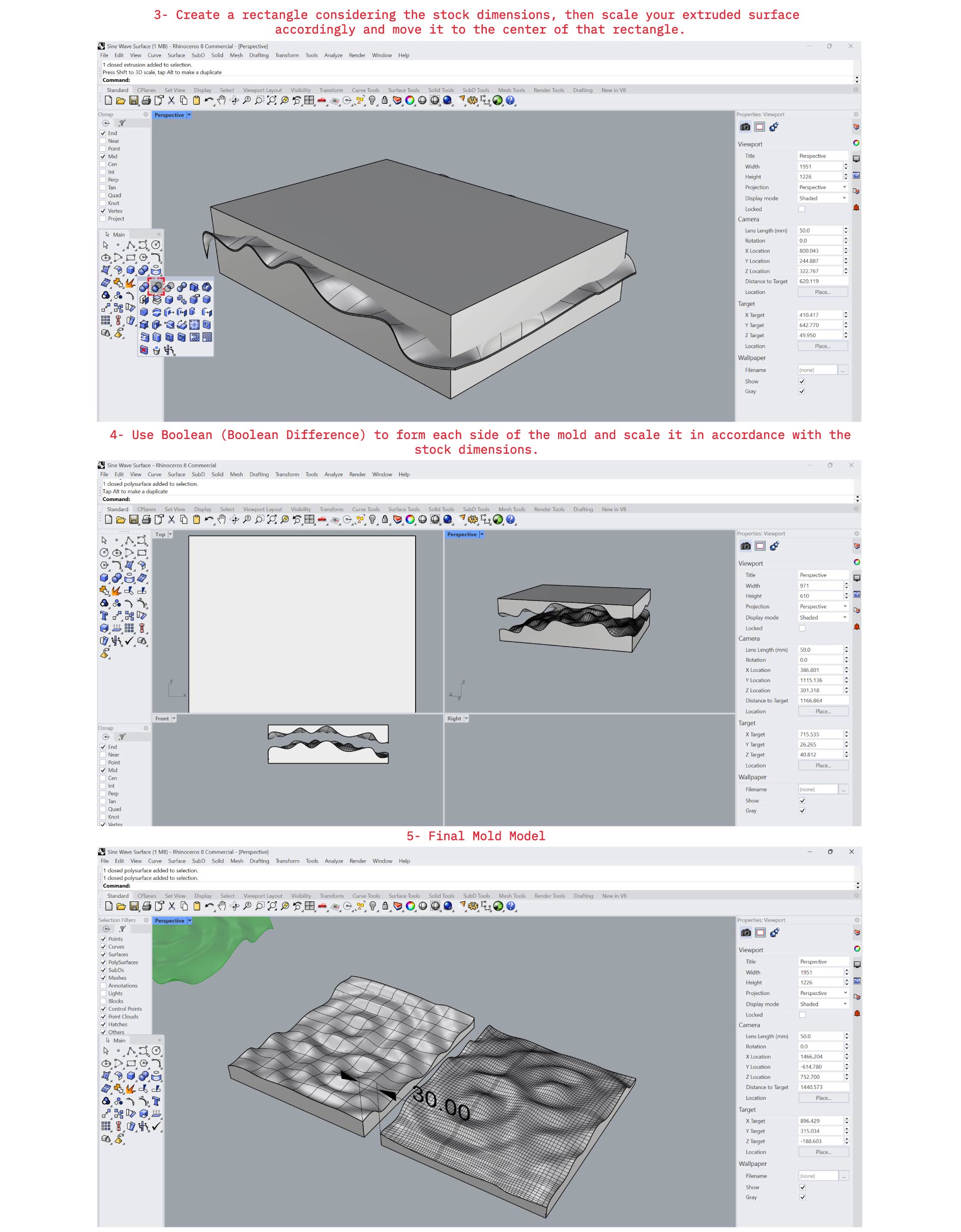Image resolution: width=961 pixels, height=1232 pixels.
Task: Click Camera Location Place button in middle window
Action: (823, 711)
